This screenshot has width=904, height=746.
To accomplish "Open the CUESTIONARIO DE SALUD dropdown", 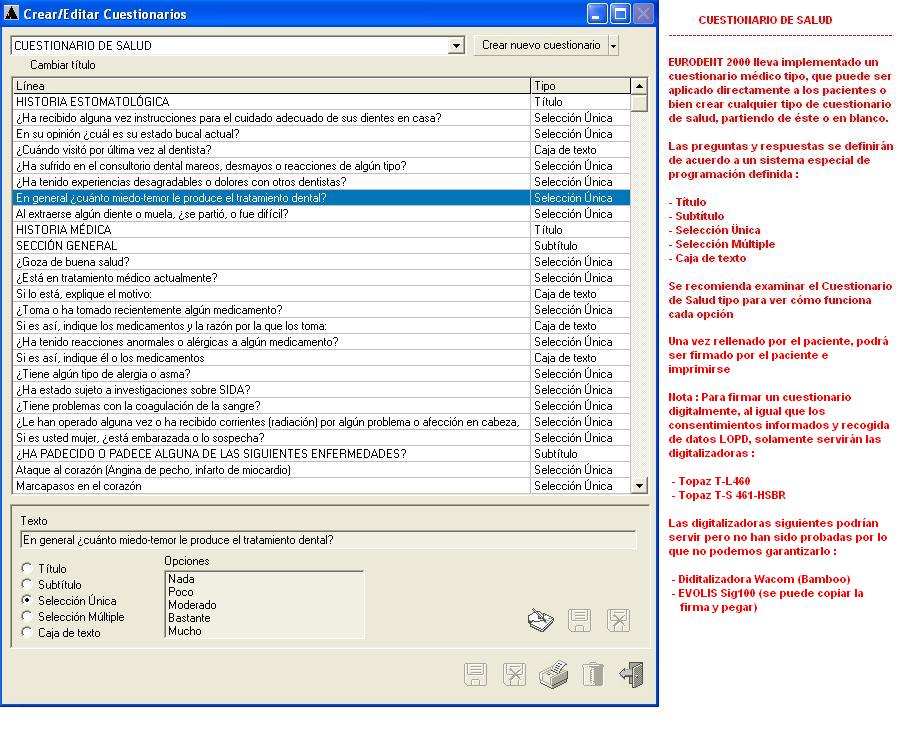I will pos(456,46).
